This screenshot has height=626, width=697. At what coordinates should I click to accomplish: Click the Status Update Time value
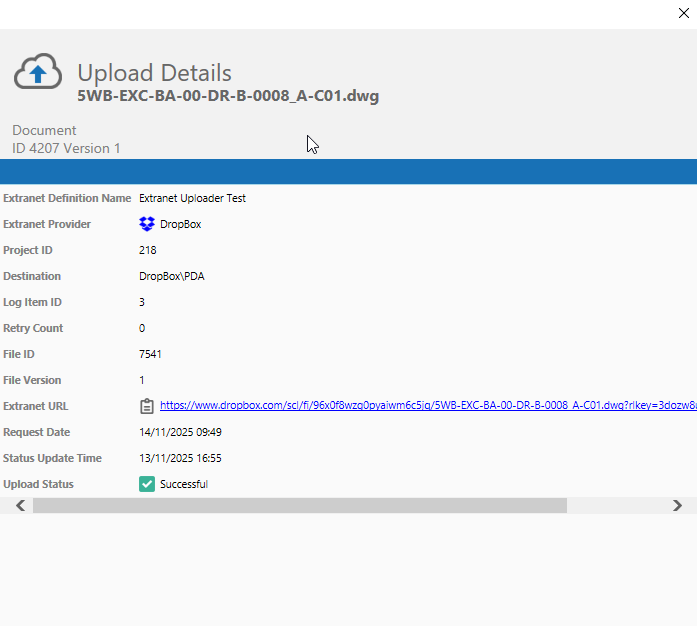tap(180, 458)
